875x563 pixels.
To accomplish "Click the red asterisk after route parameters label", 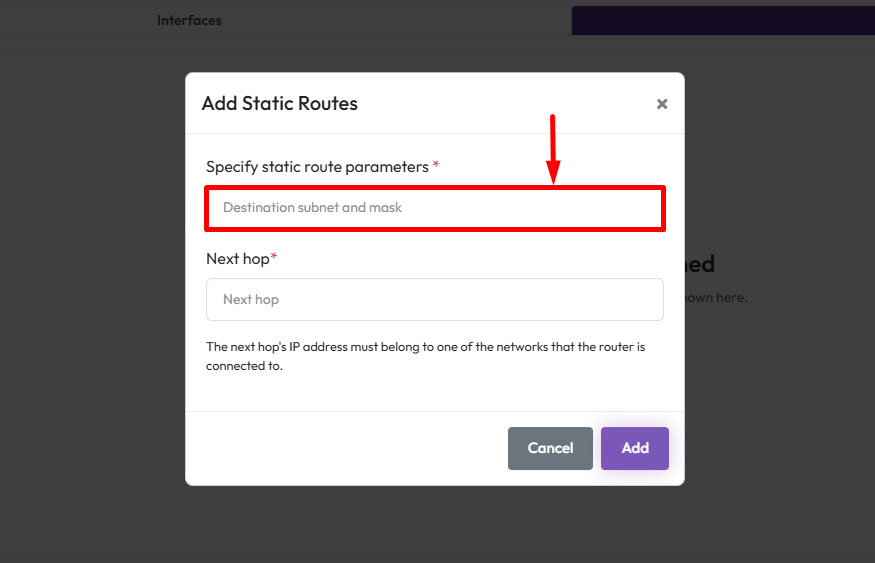I will pyautogui.click(x=436, y=166).
